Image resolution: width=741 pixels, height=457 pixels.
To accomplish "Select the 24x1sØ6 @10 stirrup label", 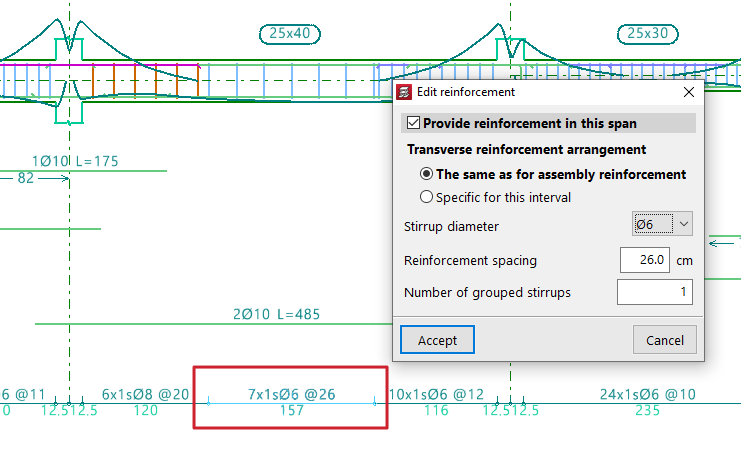I will click(647, 394).
